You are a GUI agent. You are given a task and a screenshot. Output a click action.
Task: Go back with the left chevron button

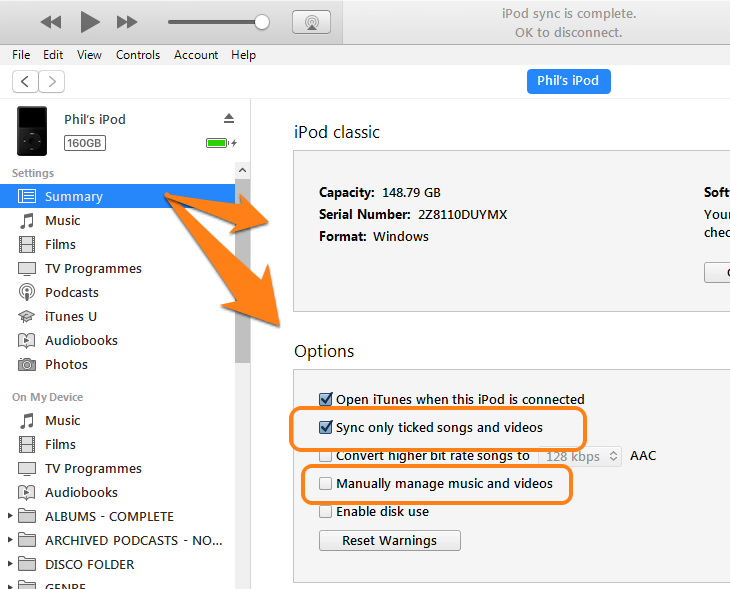[x=25, y=81]
